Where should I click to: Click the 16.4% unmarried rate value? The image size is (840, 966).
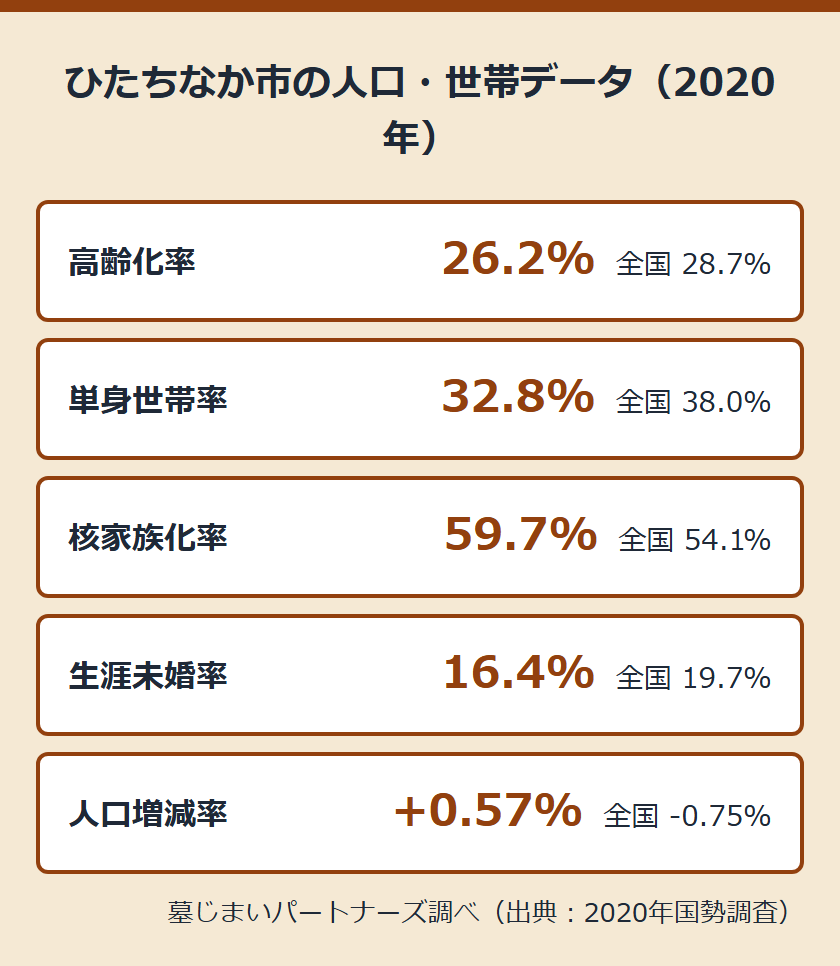pos(518,672)
